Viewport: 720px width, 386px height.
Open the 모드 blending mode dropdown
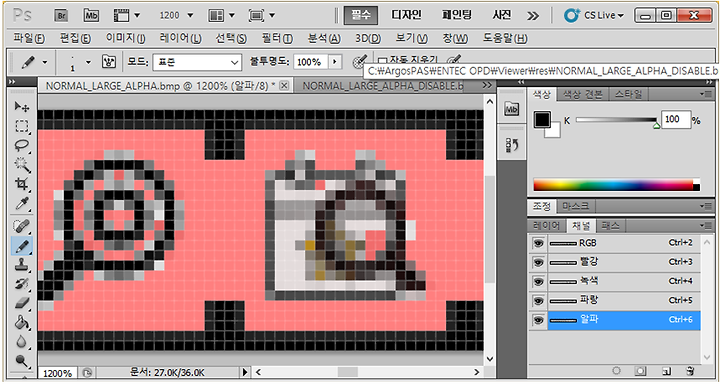(197, 62)
